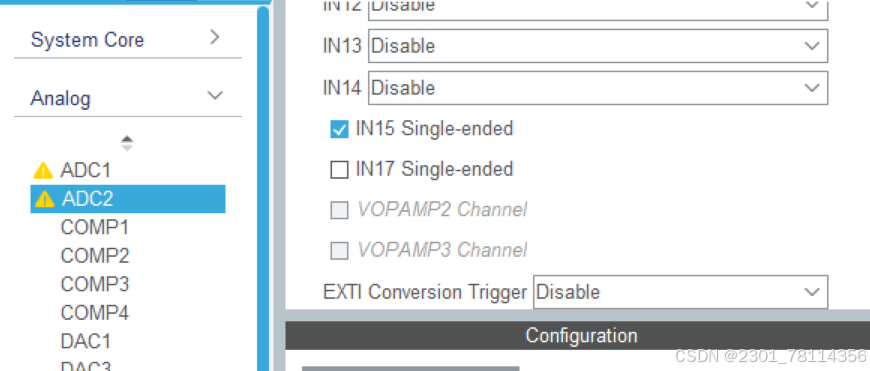Select DAC1 in the peripheral list
Image resolution: width=870 pixels, height=371 pixels.
tap(85, 341)
